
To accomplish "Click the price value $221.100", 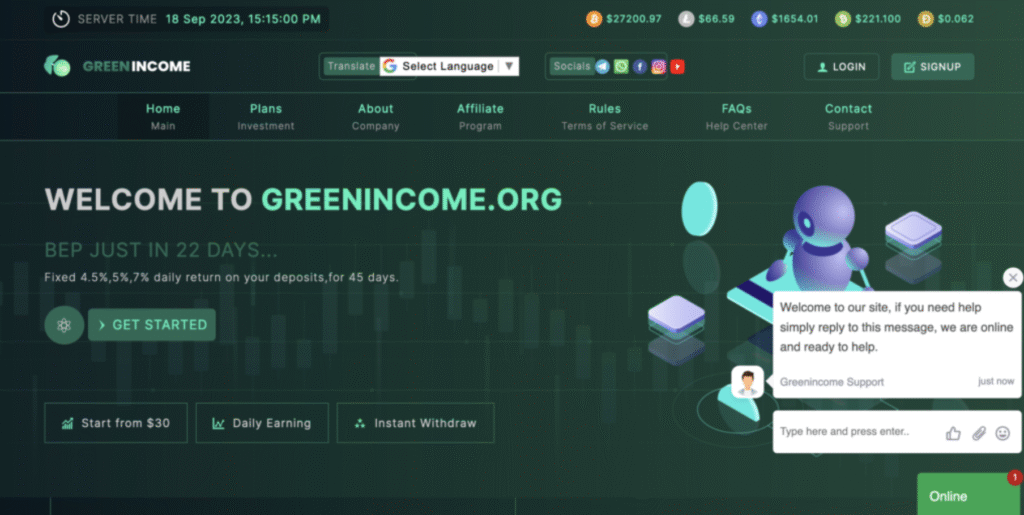I will 878,19.
